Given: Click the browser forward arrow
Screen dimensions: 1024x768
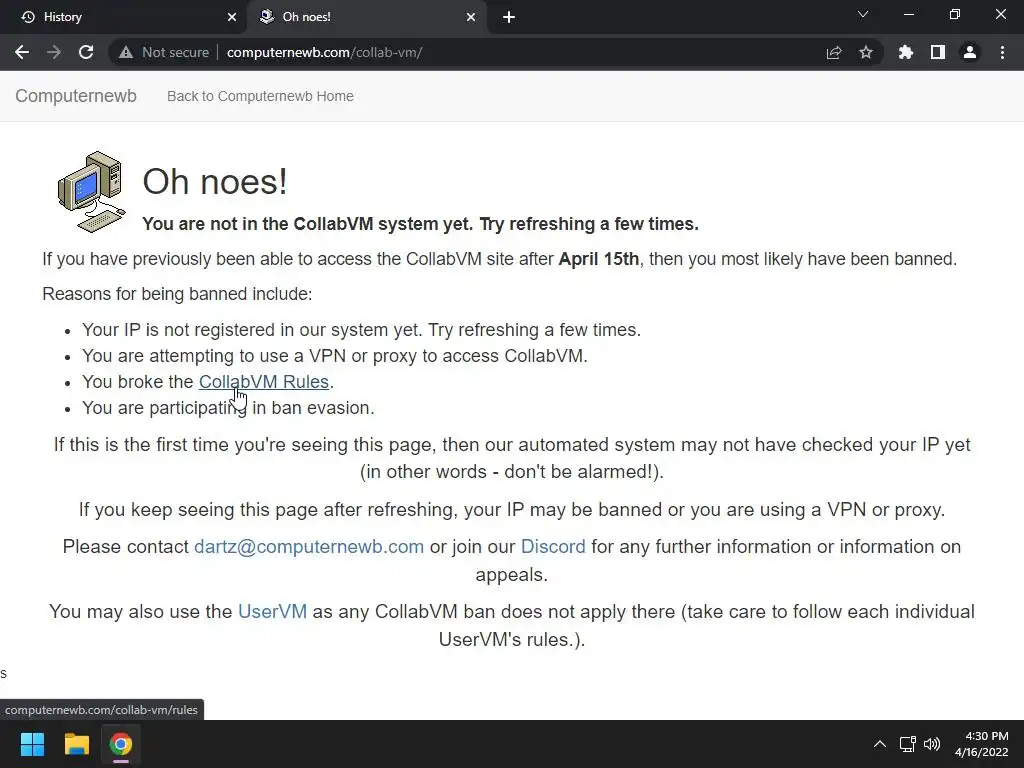Looking at the screenshot, I should pos(54,52).
